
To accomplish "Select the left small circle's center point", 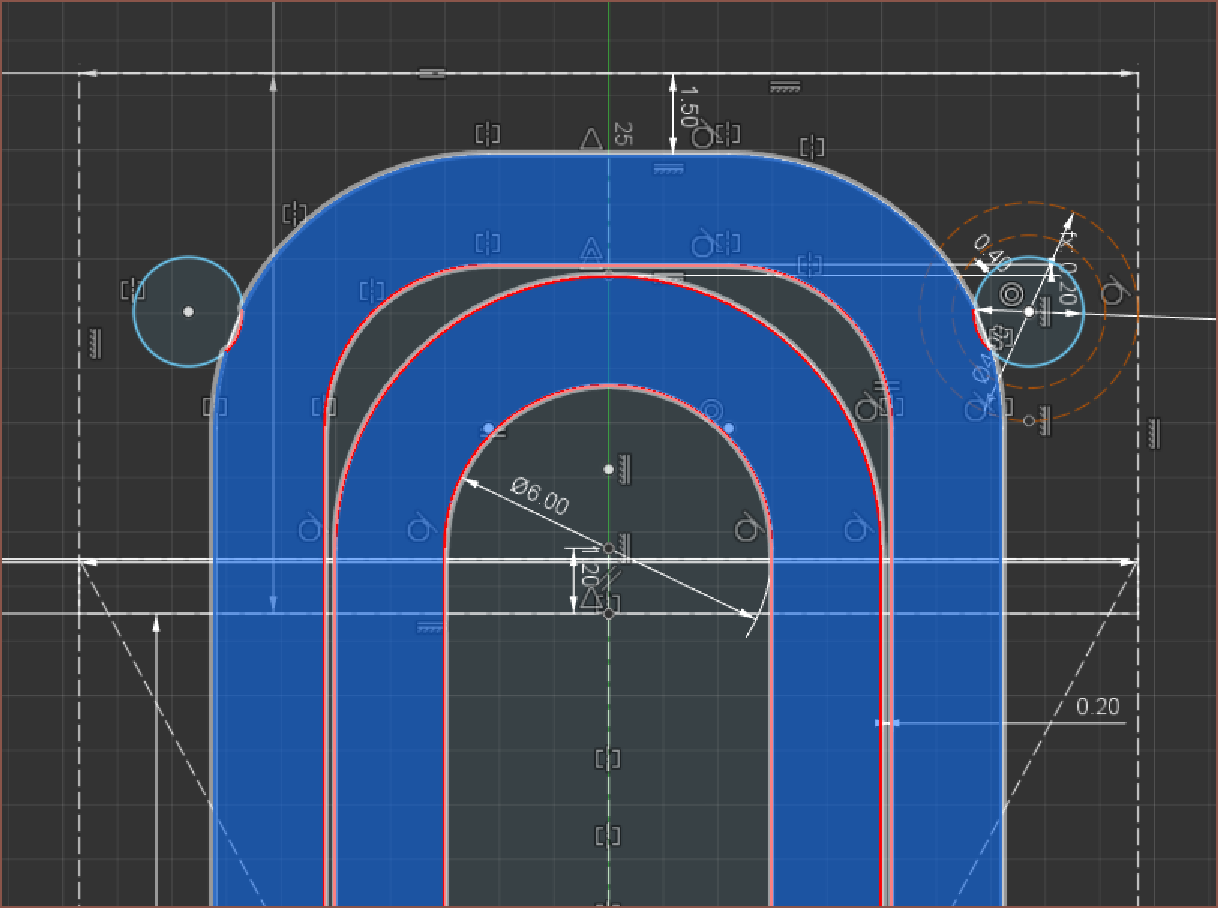I will 188,312.
